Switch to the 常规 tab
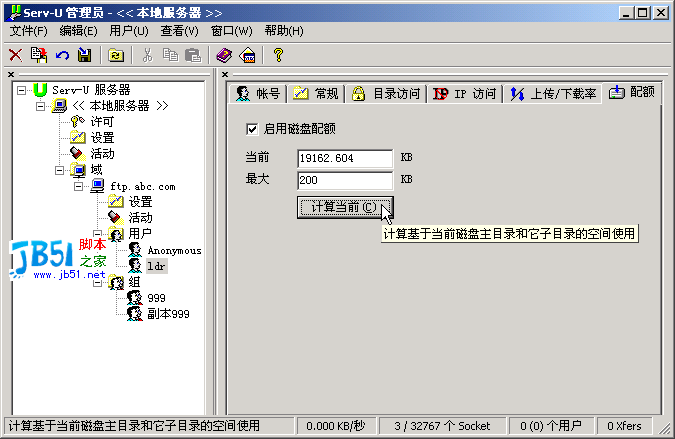The image size is (675, 439). [316, 93]
